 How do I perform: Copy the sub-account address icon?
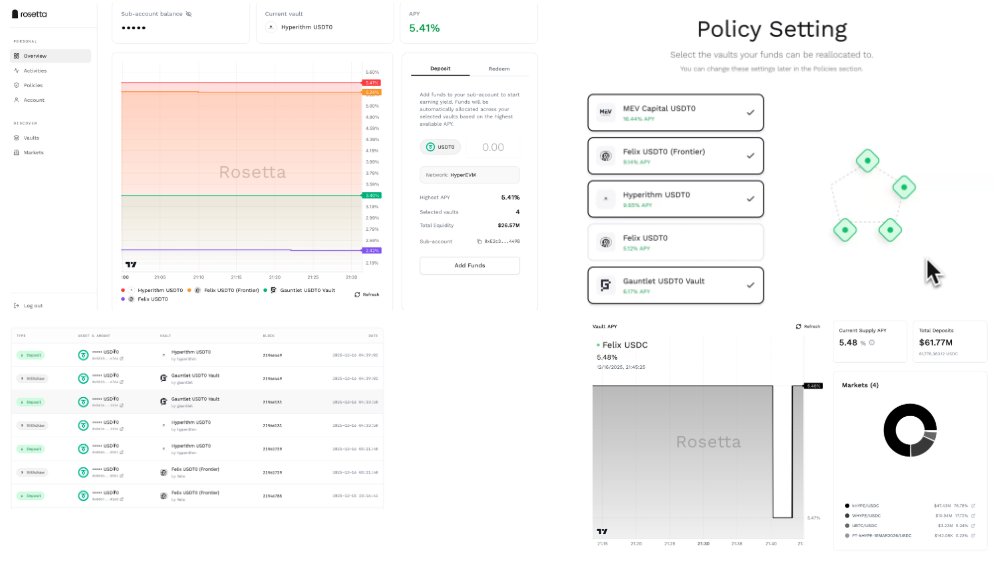(x=480, y=242)
